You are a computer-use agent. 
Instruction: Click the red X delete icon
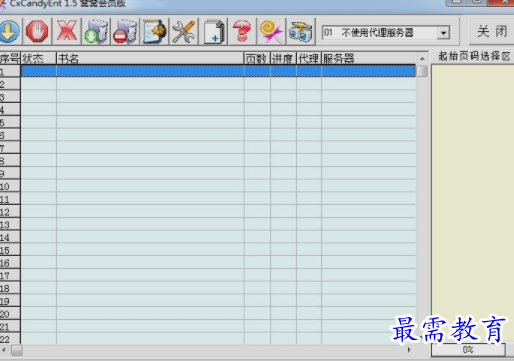[67, 32]
